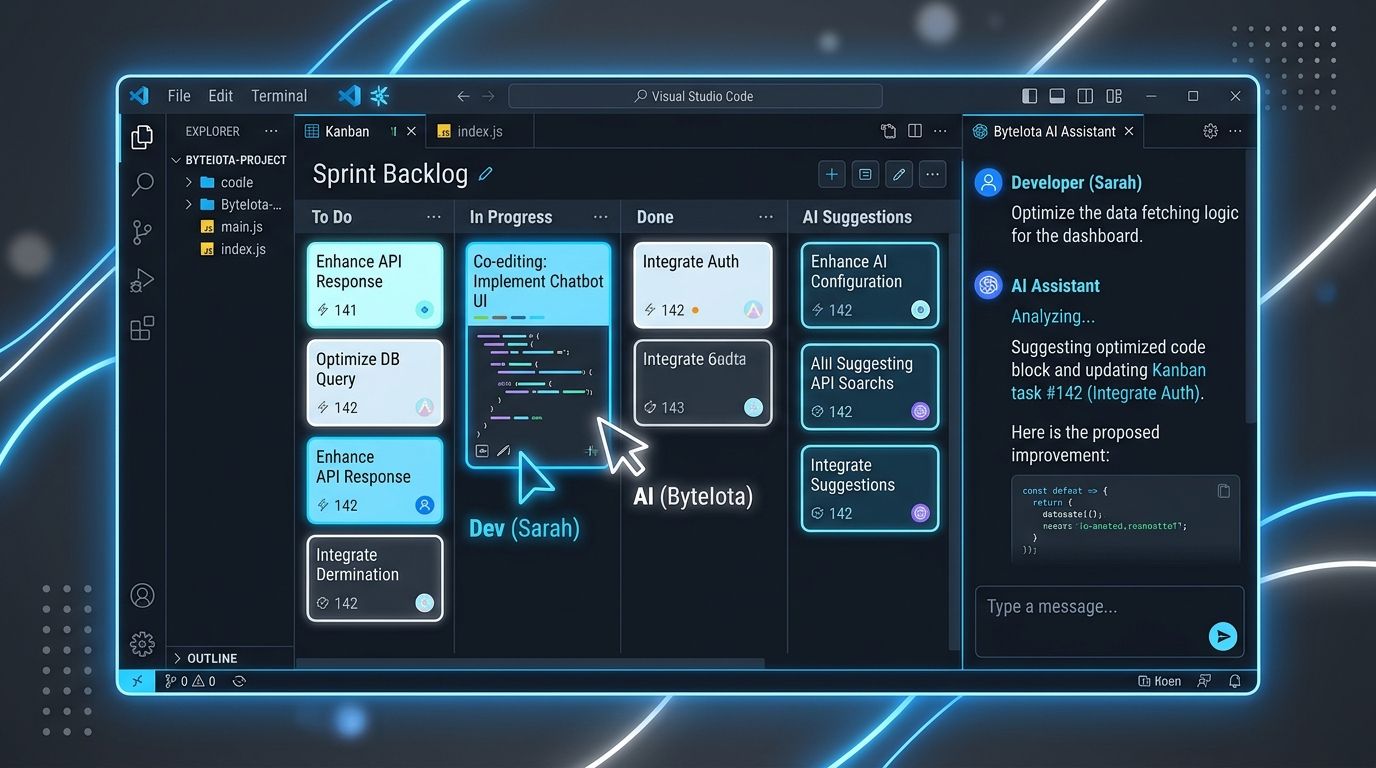Open the Manage gear in the activity bar

pos(143,643)
